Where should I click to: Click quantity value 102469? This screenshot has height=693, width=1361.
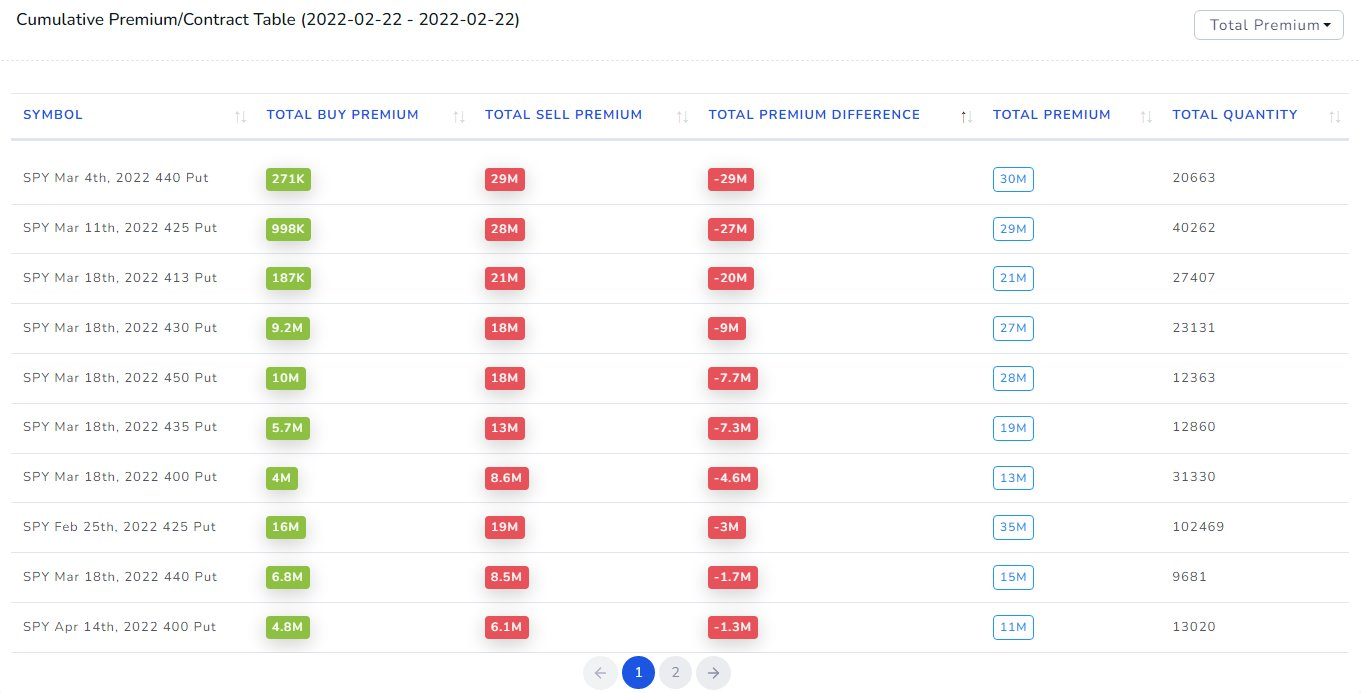pos(1198,527)
